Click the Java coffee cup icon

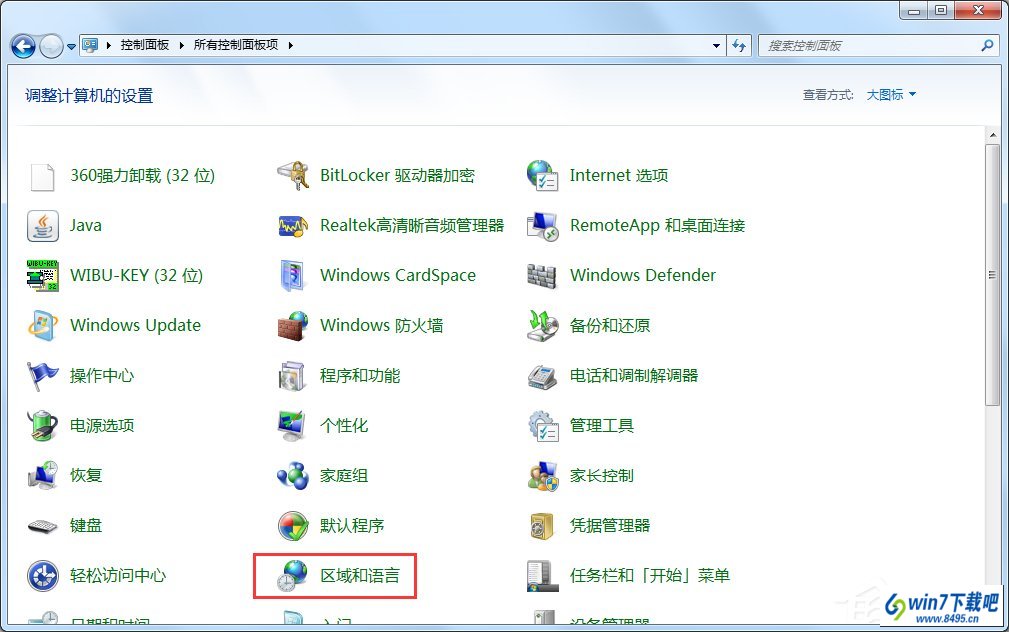tap(42, 226)
